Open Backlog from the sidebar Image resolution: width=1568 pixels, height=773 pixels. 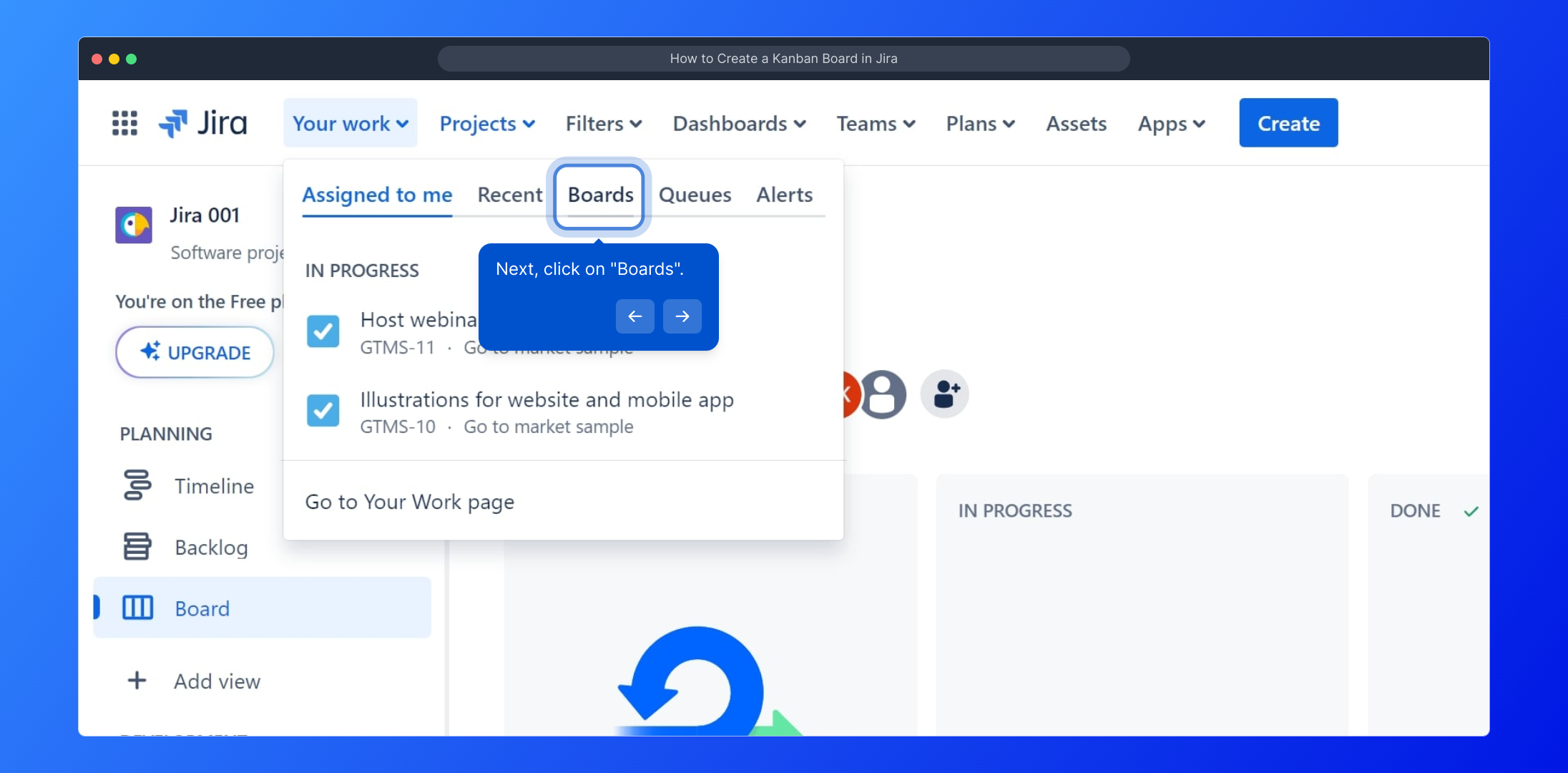(210, 548)
